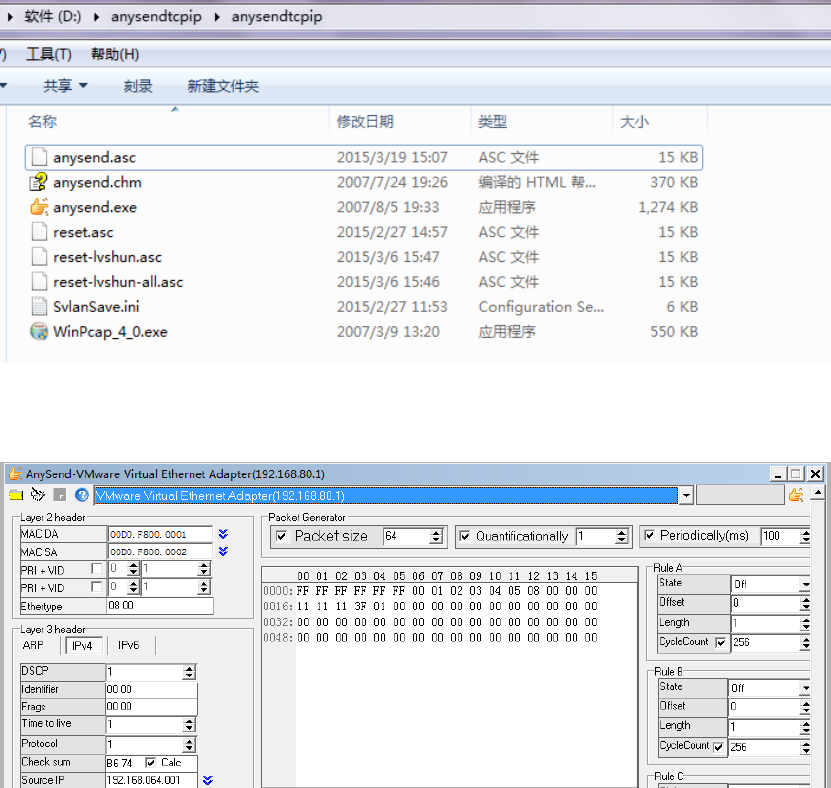This screenshot has width=831, height=788.
Task: Click the Ethertype input field
Action: (160, 605)
